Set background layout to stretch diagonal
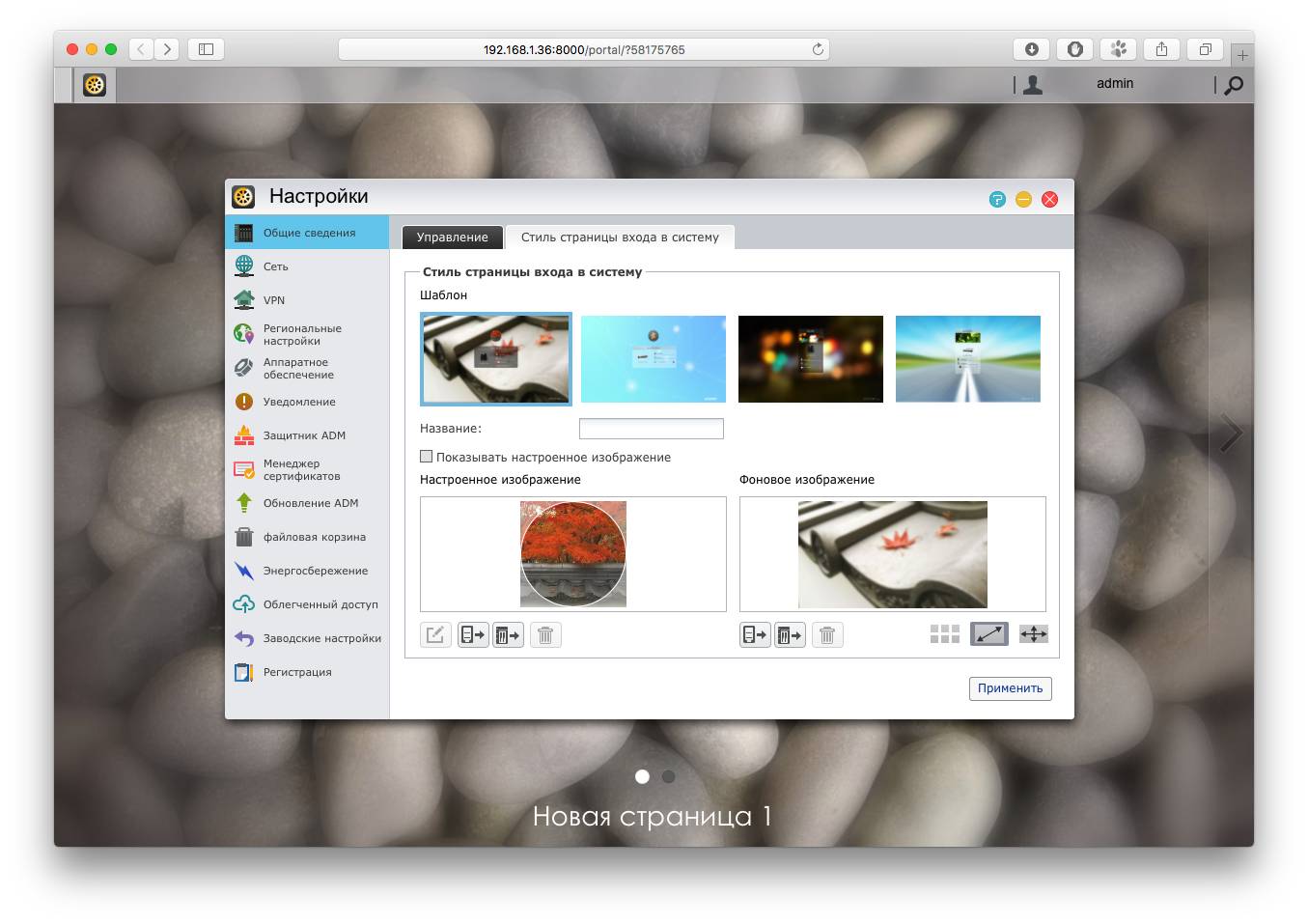 (x=989, y=633)
